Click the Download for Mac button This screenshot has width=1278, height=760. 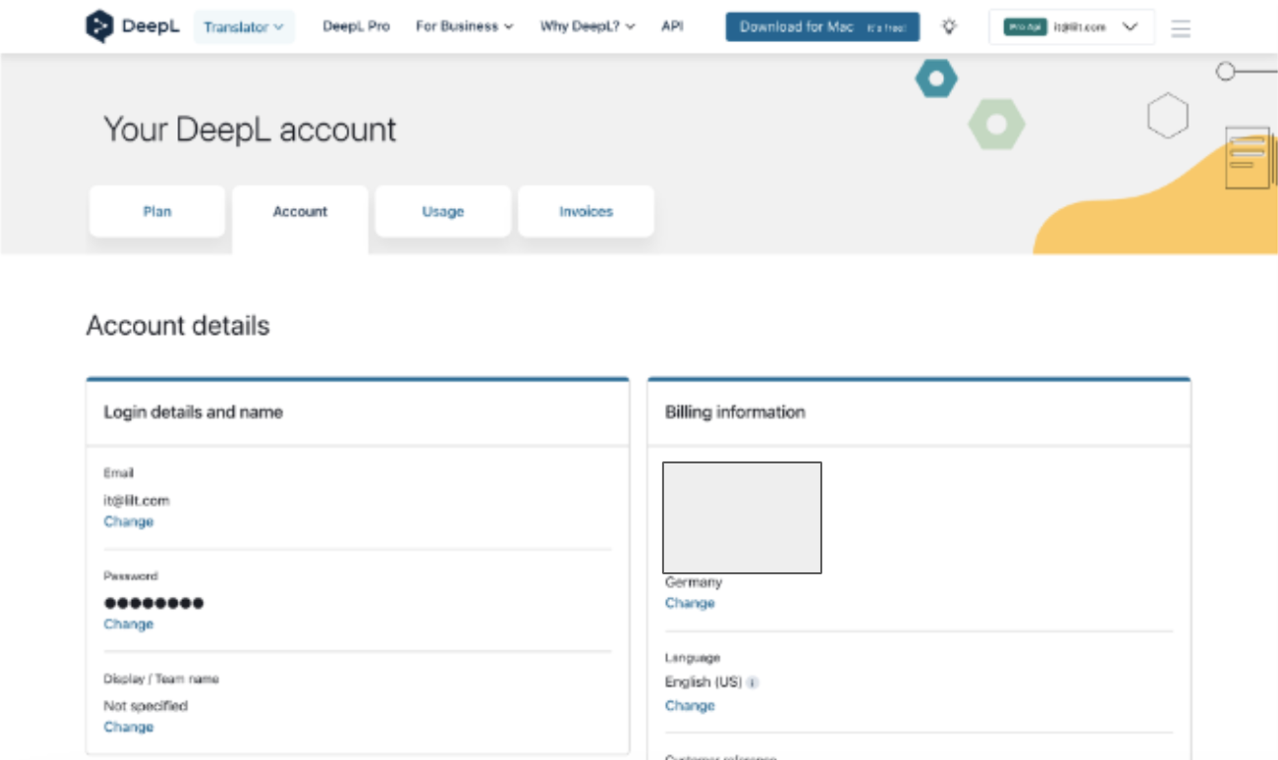click(822, 27)
